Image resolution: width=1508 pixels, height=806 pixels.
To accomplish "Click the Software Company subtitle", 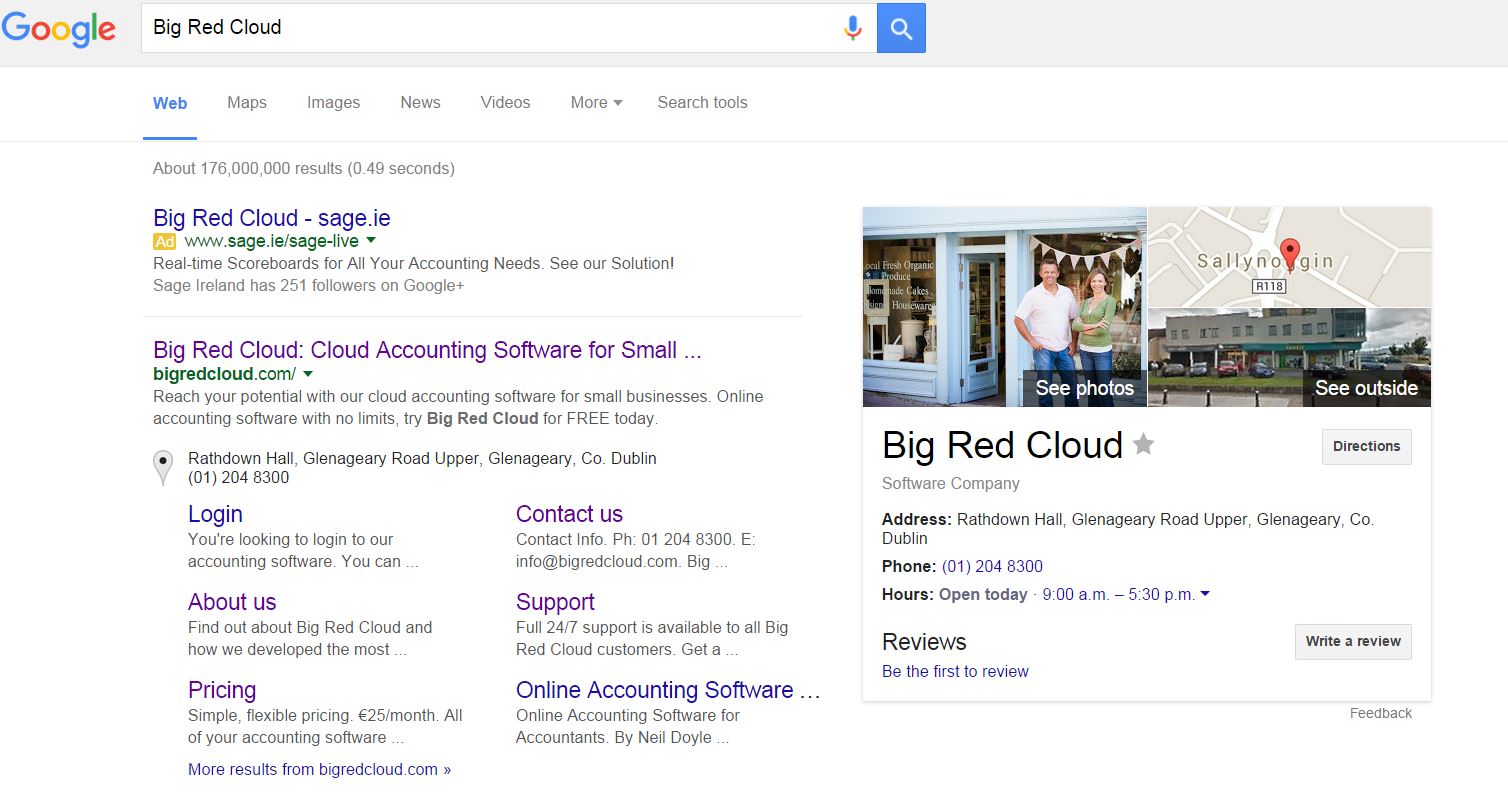I will pos(951,483).
